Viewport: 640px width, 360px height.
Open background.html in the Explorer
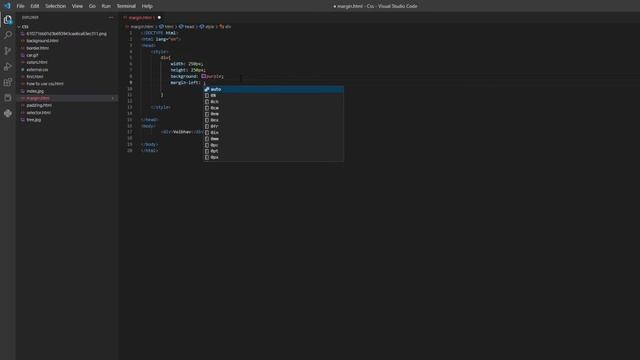(x=42, y=41)
